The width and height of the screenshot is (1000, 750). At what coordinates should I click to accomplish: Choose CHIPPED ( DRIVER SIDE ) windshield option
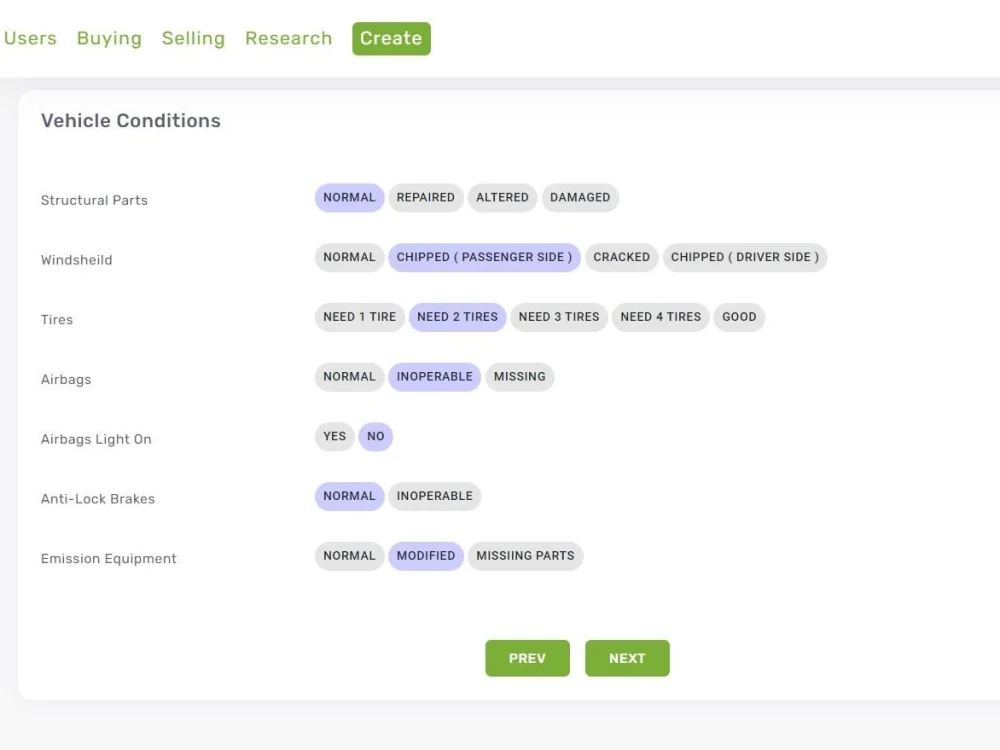745,257
